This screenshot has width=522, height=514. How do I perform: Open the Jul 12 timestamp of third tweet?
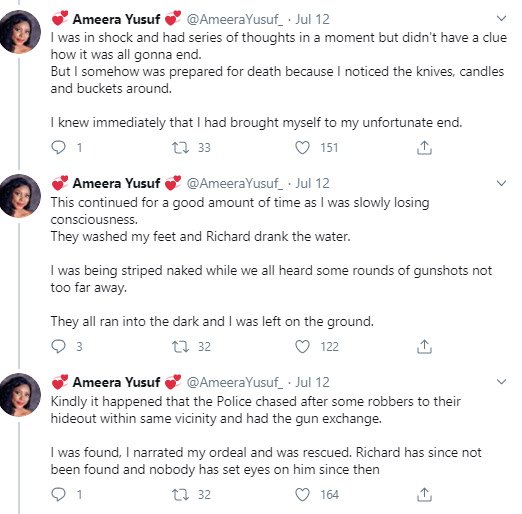[312, 382]
